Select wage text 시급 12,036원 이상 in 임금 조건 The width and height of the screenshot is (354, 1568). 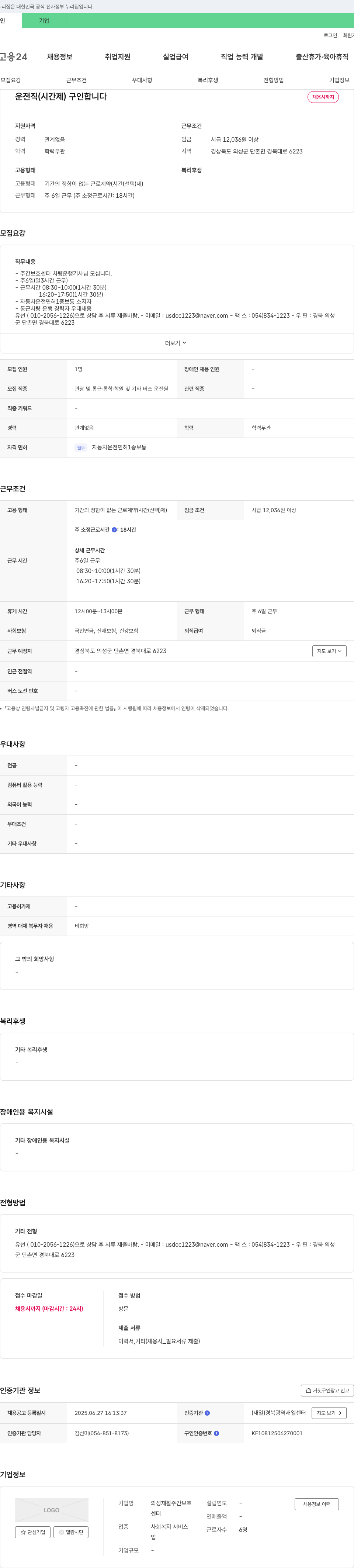(x=274, y=510)
